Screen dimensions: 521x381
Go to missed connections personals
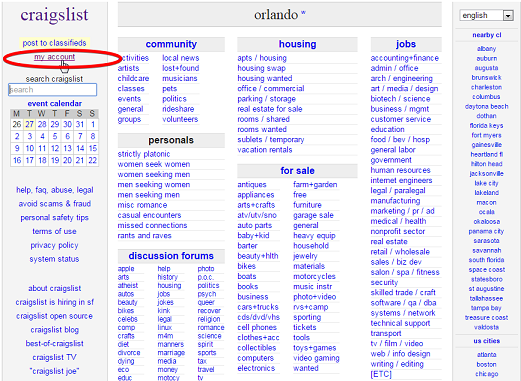pos(152,225)
